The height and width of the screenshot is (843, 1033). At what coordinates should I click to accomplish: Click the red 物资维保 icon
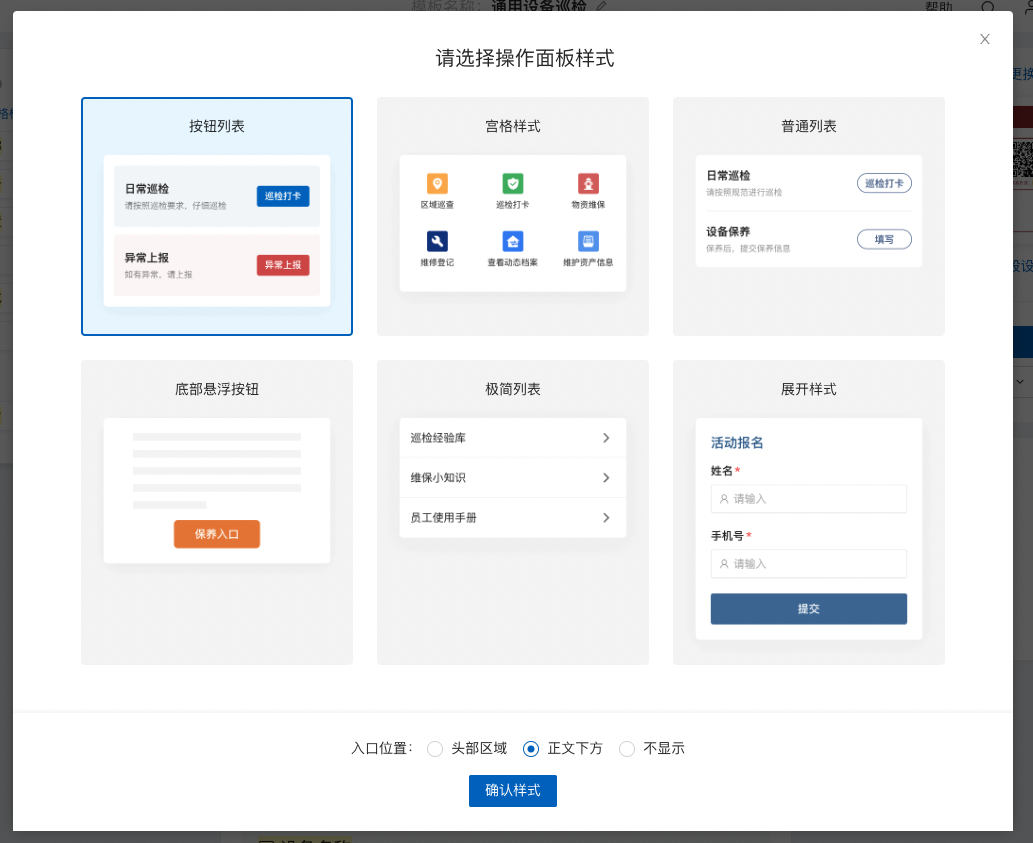click(x=588, y=184)
